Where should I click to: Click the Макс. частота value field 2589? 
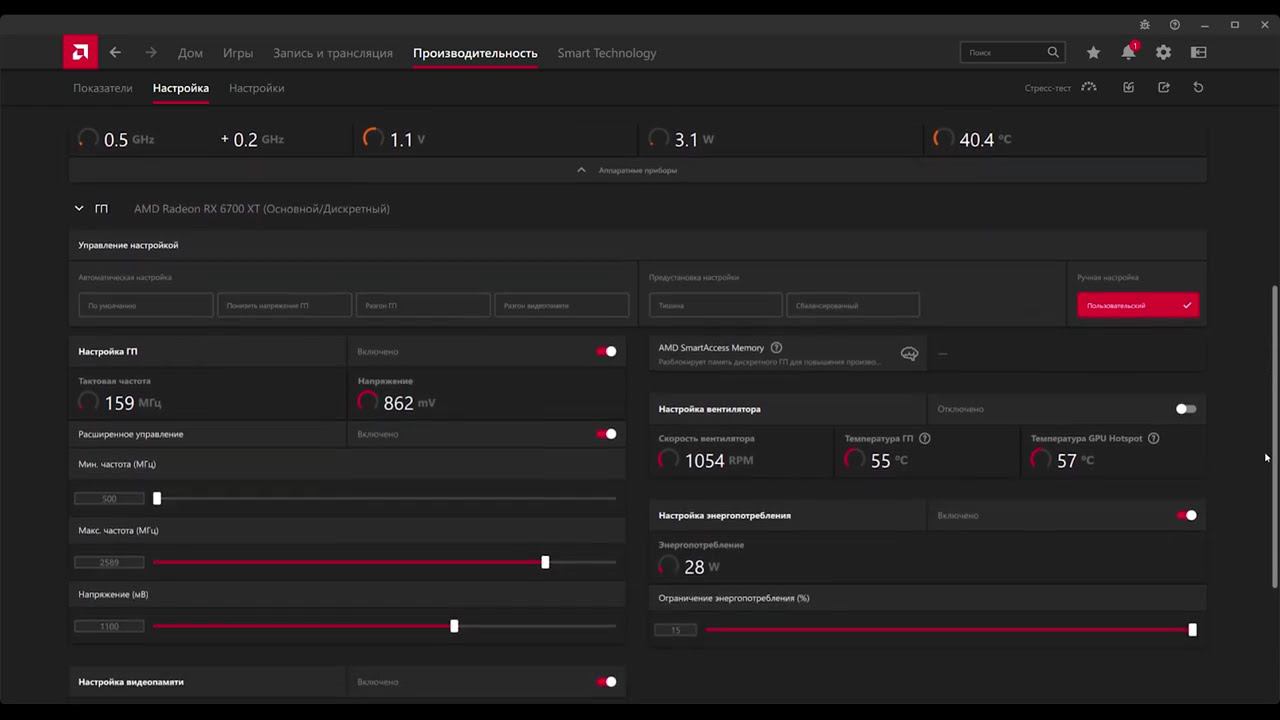point(110,562)
